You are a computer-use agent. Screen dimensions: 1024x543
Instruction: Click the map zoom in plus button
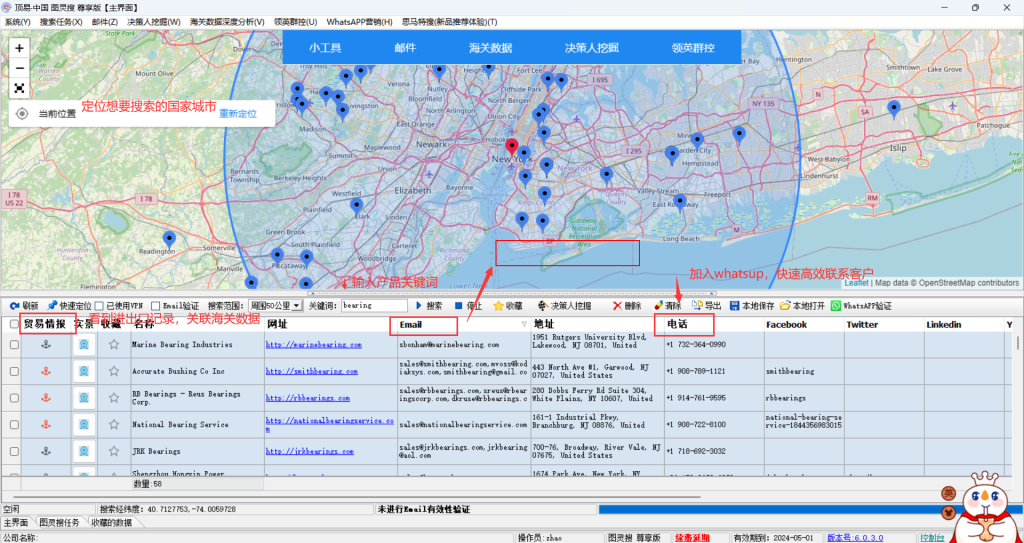tap(20, 48)
